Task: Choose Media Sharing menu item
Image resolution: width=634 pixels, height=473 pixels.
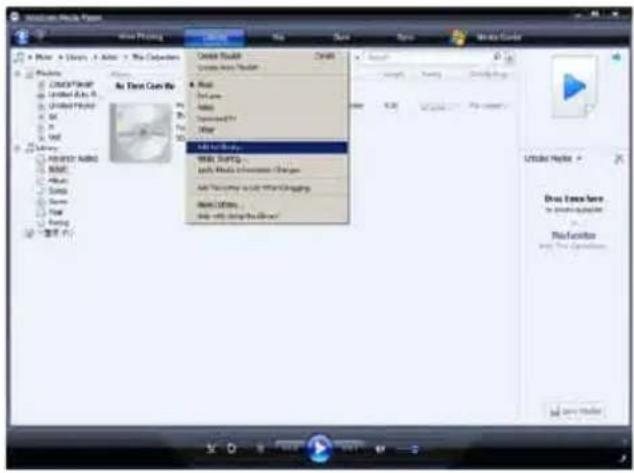Action: [x=267, y=159]
